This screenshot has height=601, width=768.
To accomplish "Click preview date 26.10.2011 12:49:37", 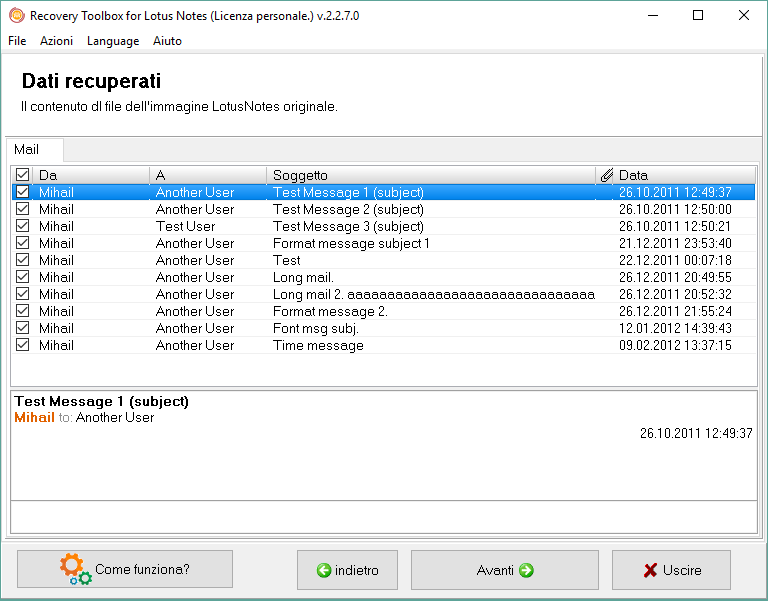I will (x=696, y=433).
